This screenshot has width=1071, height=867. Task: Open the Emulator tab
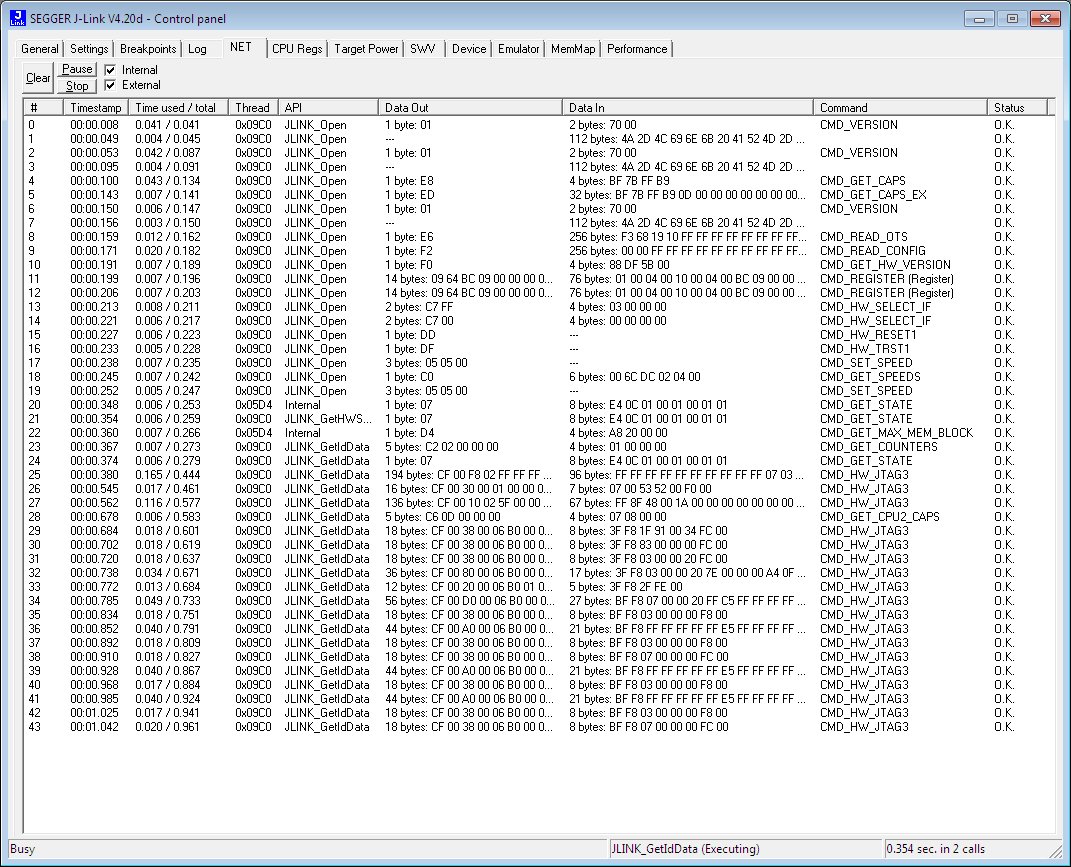pyautogui.click(x=518, y=49)
